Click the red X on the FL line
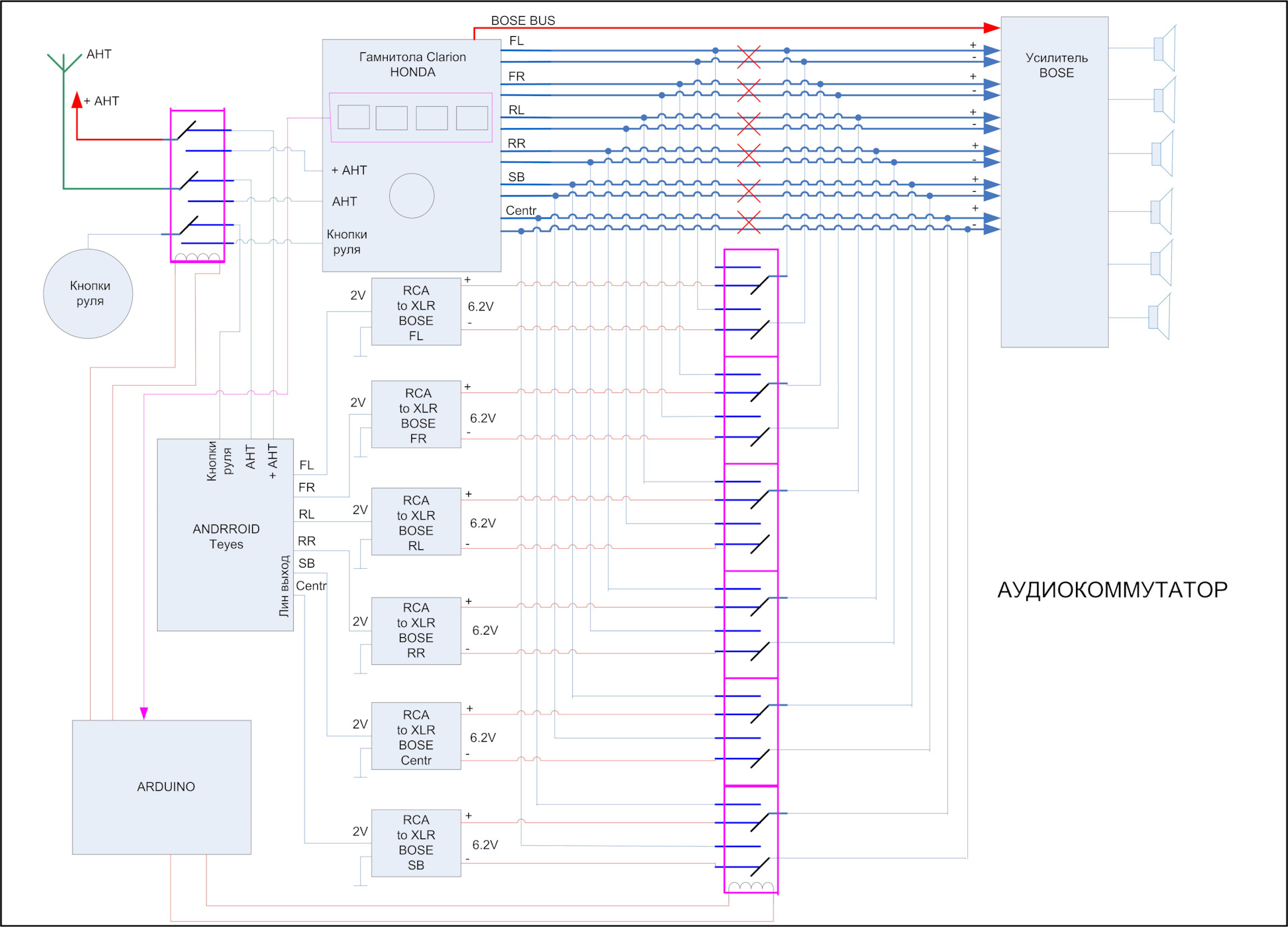 (749, 57)
